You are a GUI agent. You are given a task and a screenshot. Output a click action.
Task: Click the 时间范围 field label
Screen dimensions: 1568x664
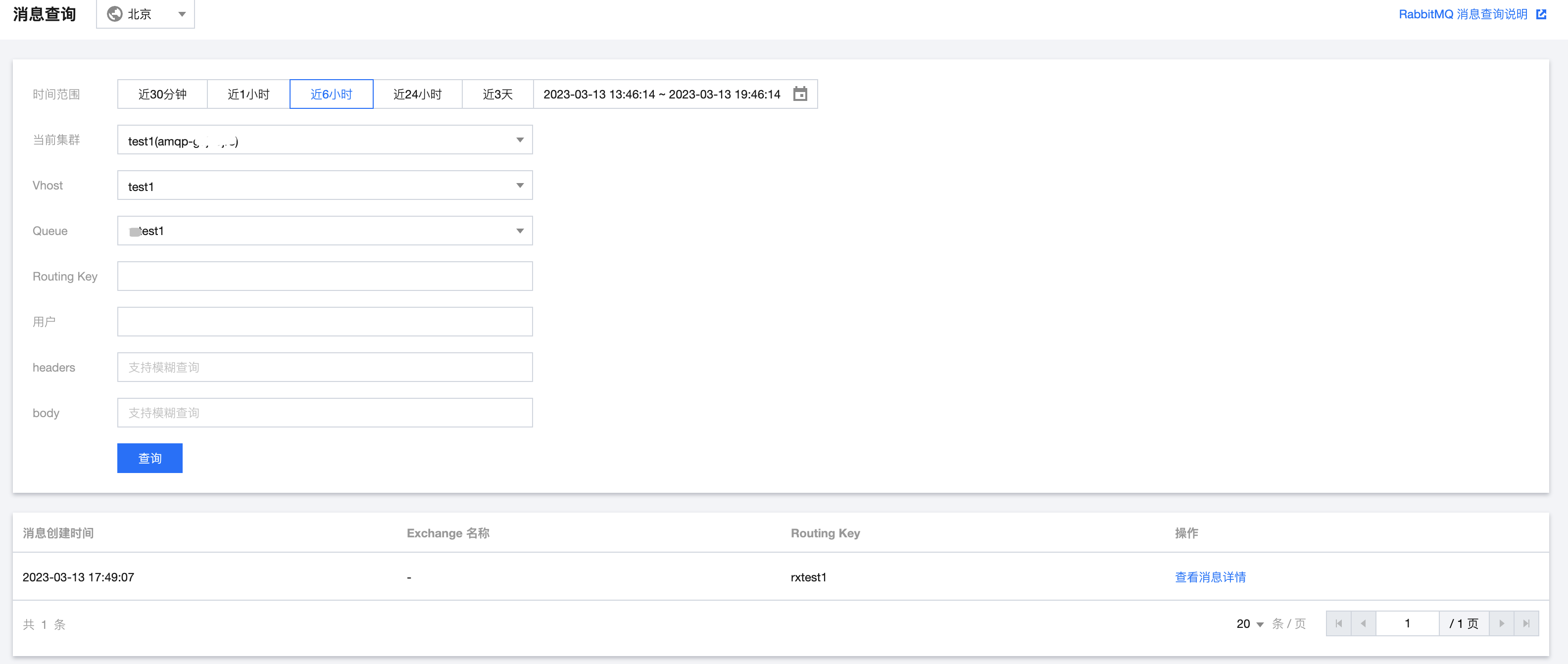tap(56, 95)
